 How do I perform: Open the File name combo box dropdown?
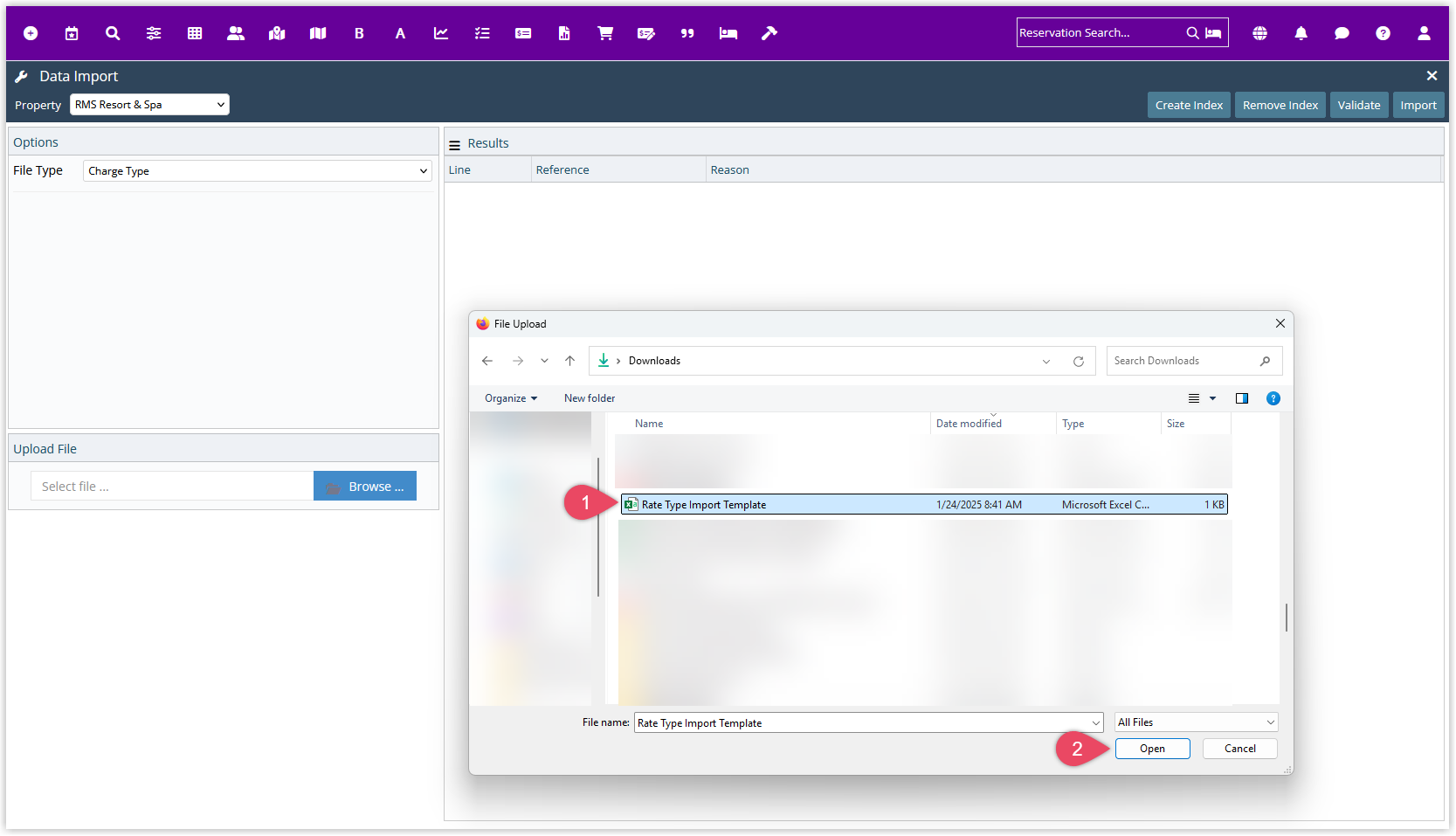pyautogui.click(x=1096, y=722)
